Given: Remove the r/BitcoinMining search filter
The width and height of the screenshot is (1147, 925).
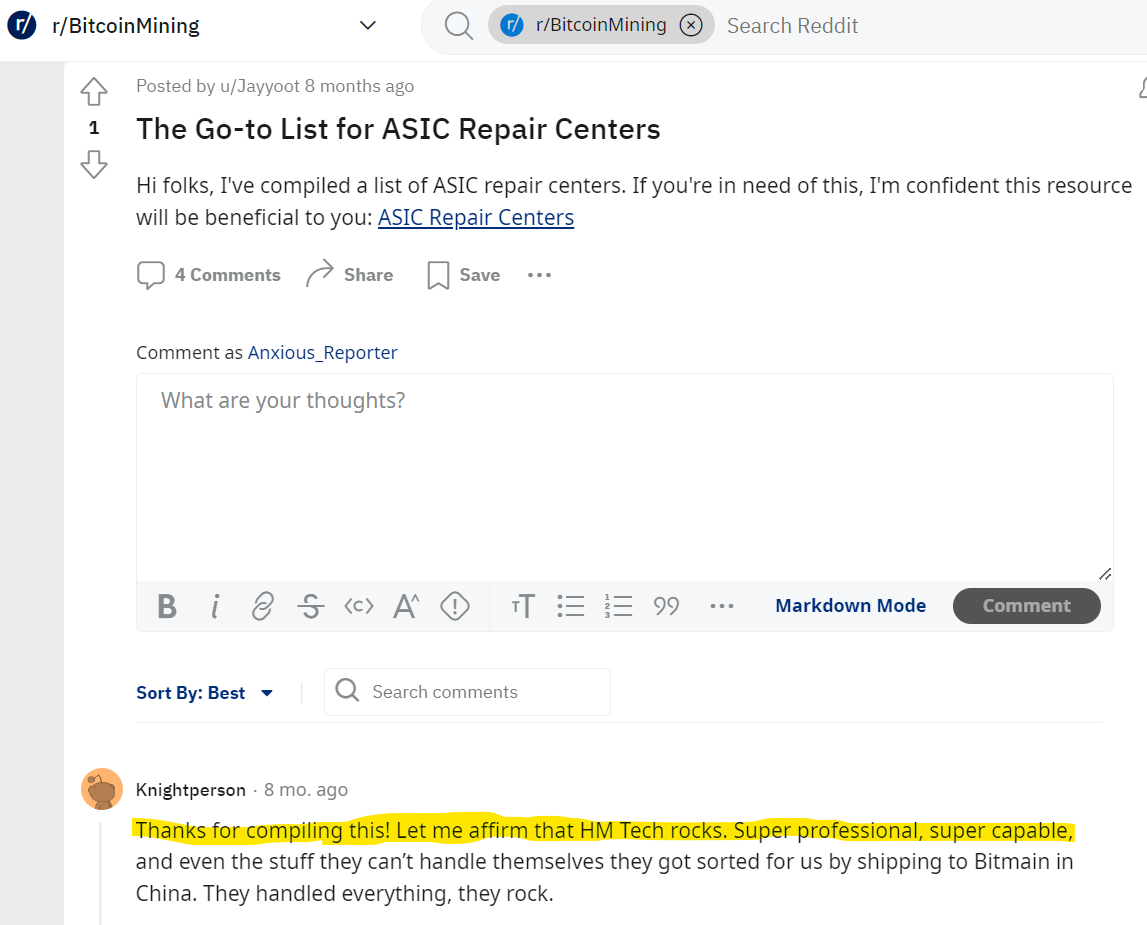Looking at the screenshot, I should [691, 26].
